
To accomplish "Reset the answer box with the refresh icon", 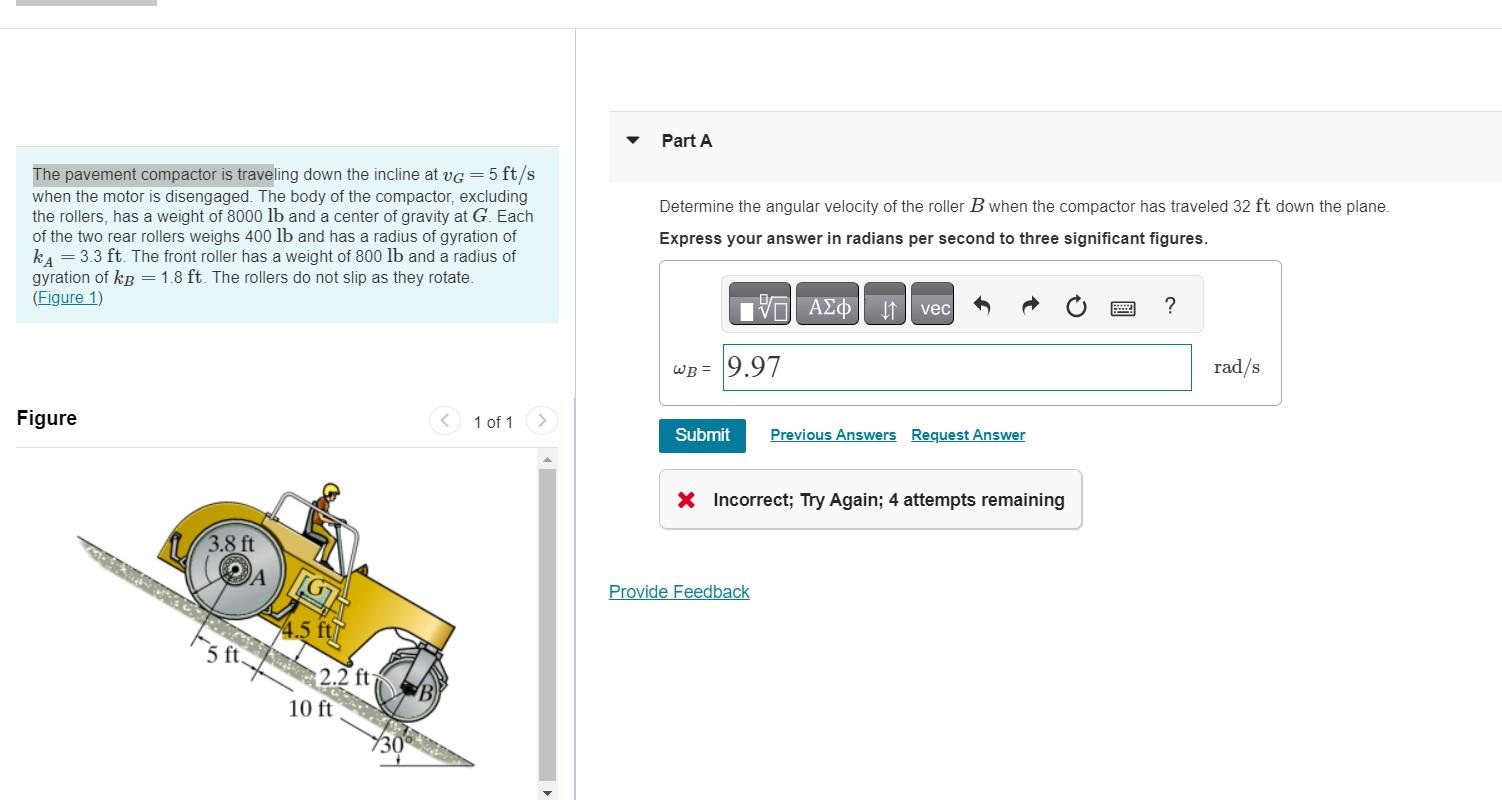I will point(1076,306).
